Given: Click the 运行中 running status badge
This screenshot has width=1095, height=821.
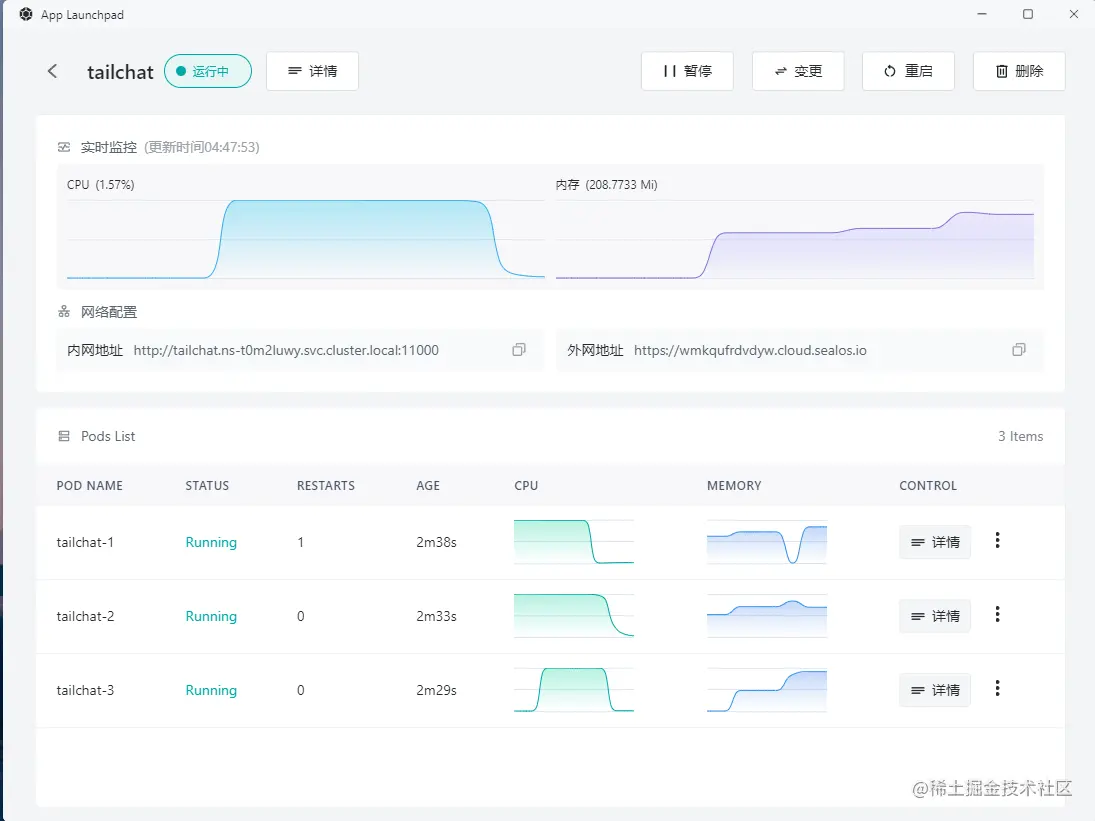Looking at the screenshot, I should (x=208, y=71).
